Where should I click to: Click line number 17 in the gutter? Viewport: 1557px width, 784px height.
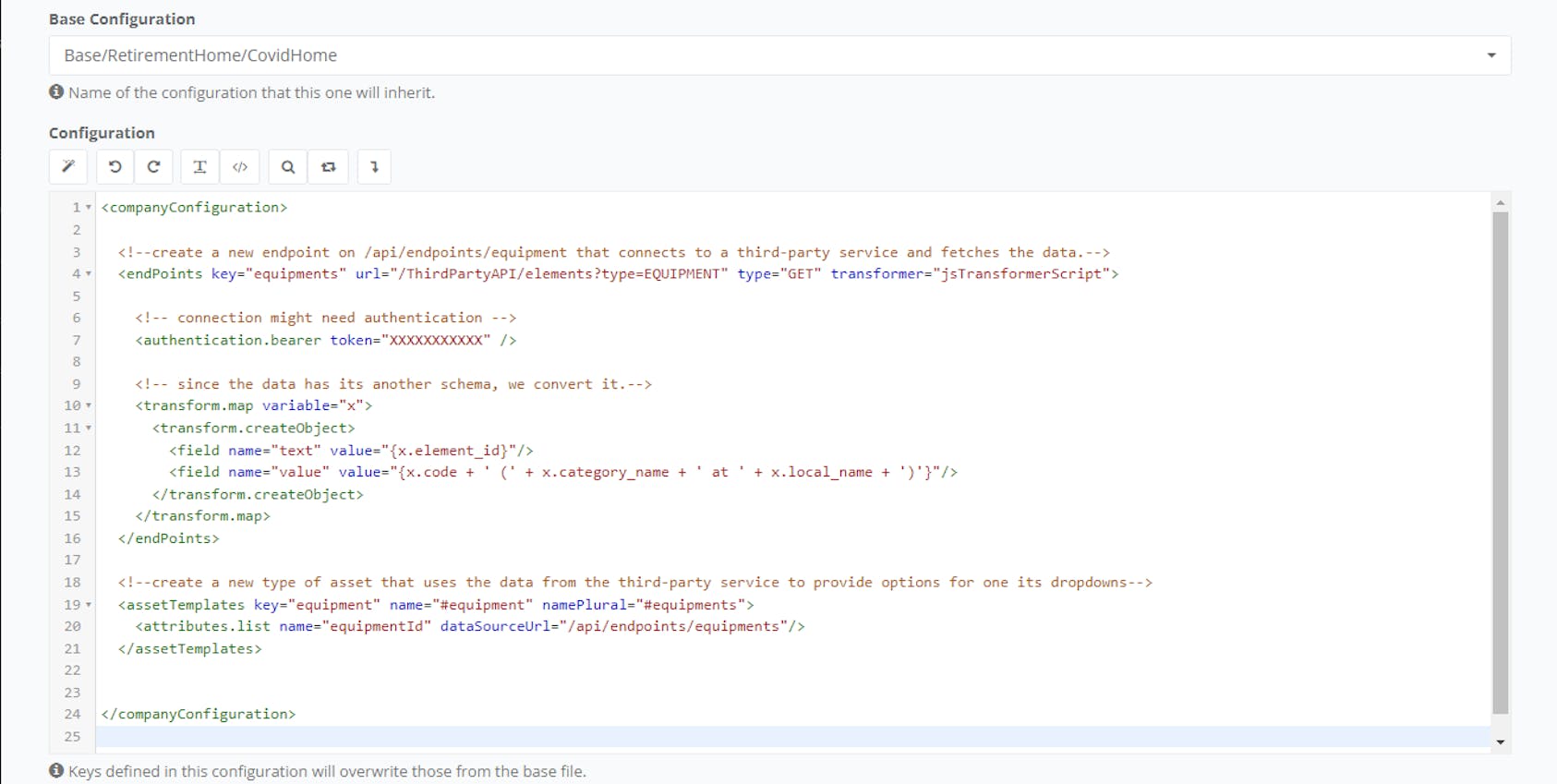(x=72, y=560)
